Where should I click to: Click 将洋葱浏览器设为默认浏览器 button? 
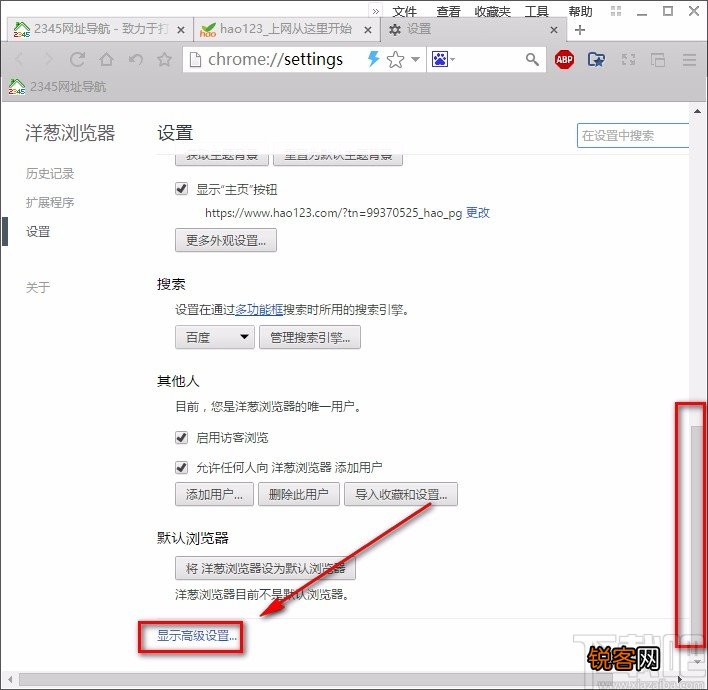(266, 568)
